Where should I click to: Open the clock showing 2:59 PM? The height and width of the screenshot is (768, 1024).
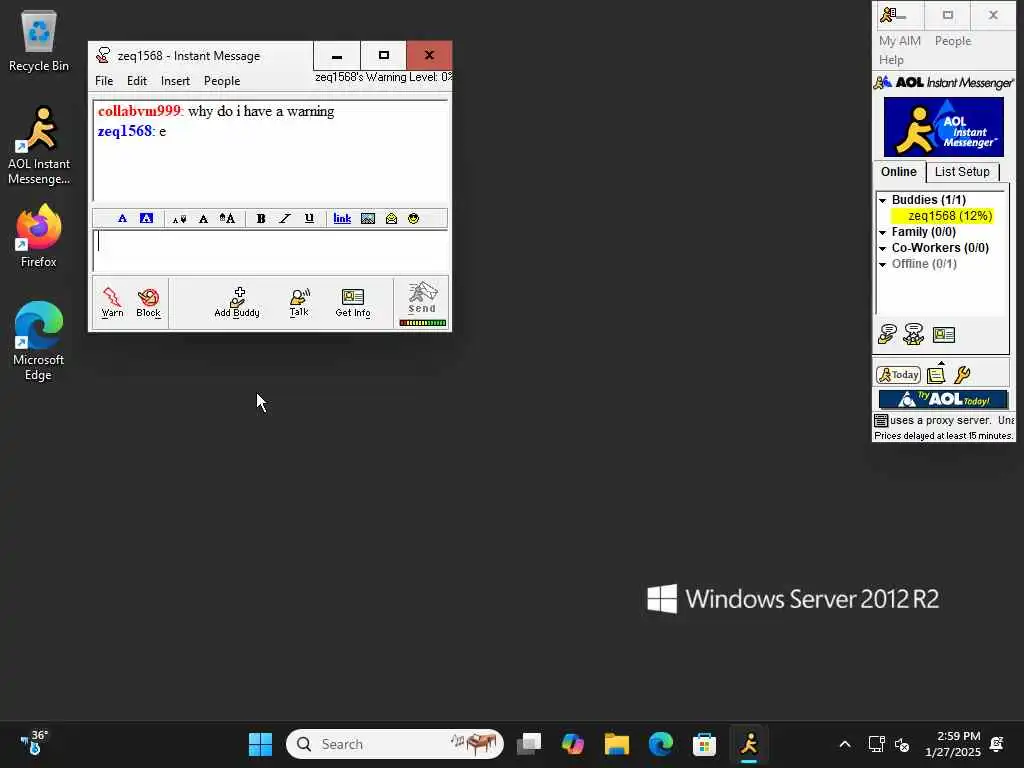point(953,744)
